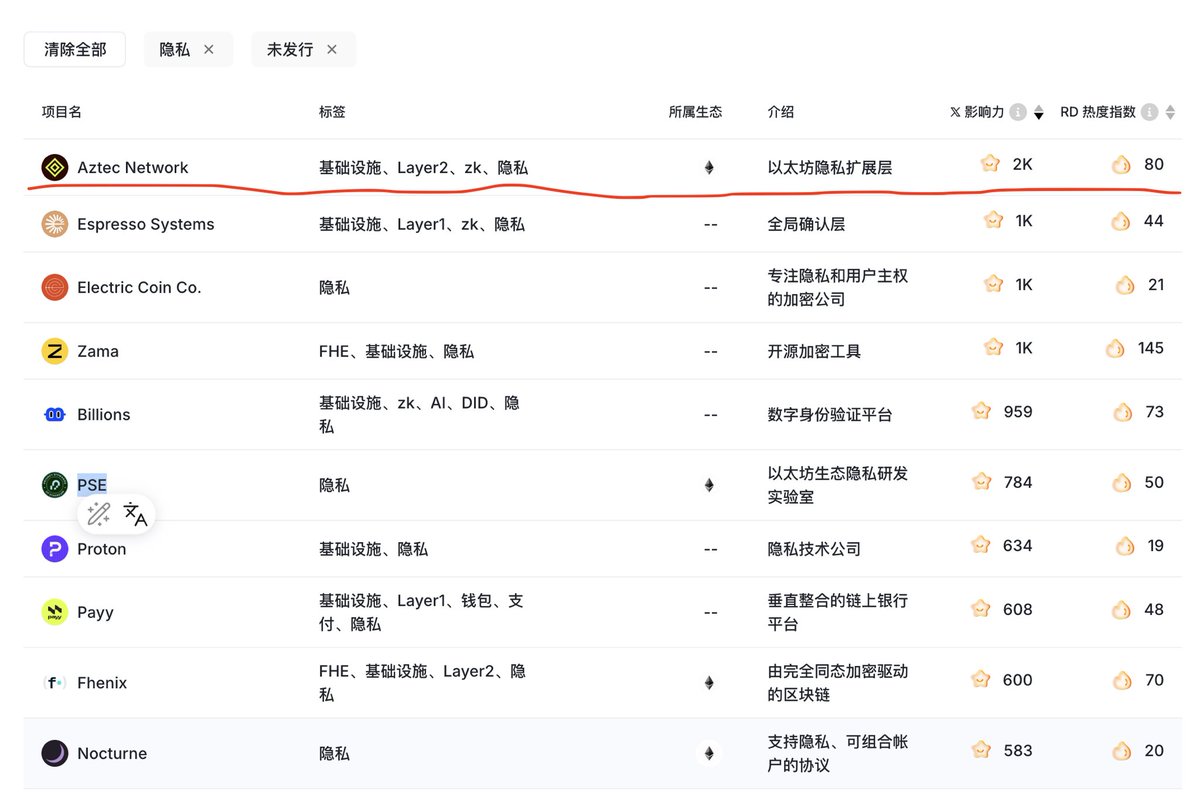Click the Payy logo icon
Screen dimensions: 1200x792
tap(55, 612)
